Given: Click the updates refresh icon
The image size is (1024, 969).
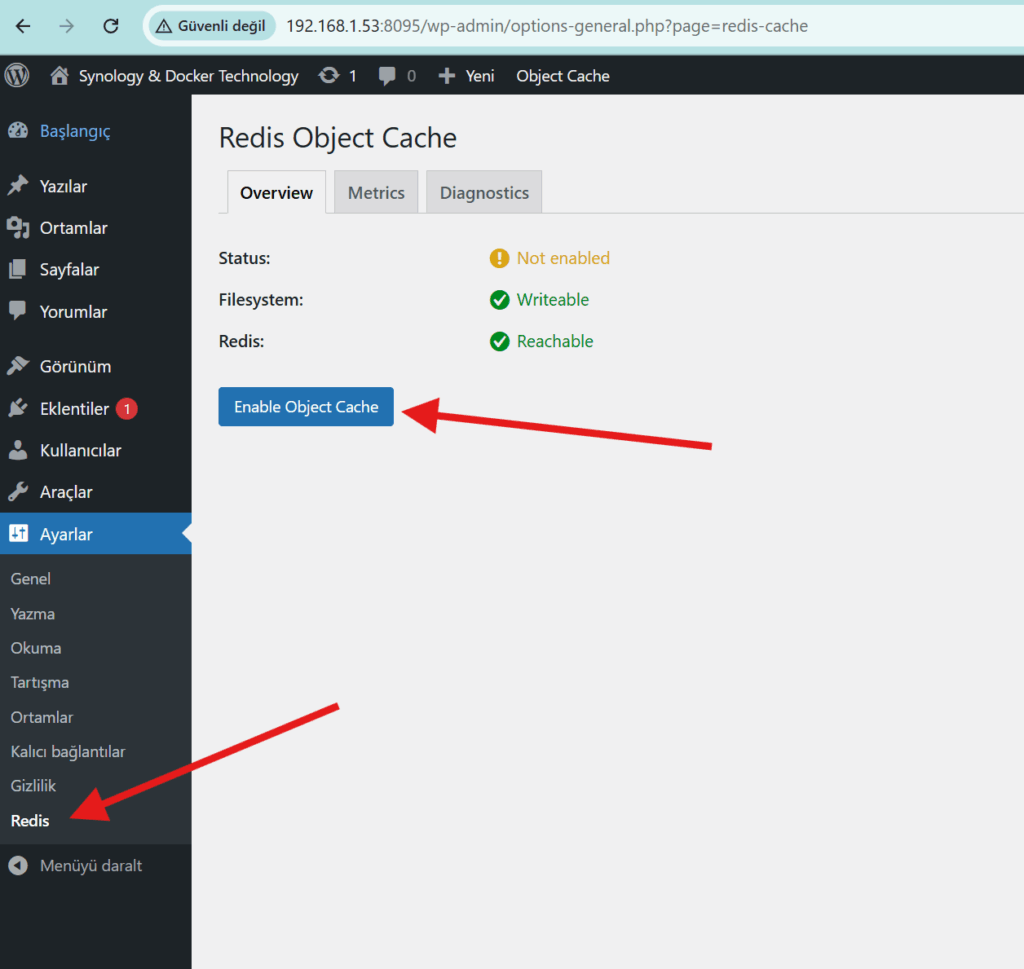Looking at the screenshot, I should [x=328, y=76].
